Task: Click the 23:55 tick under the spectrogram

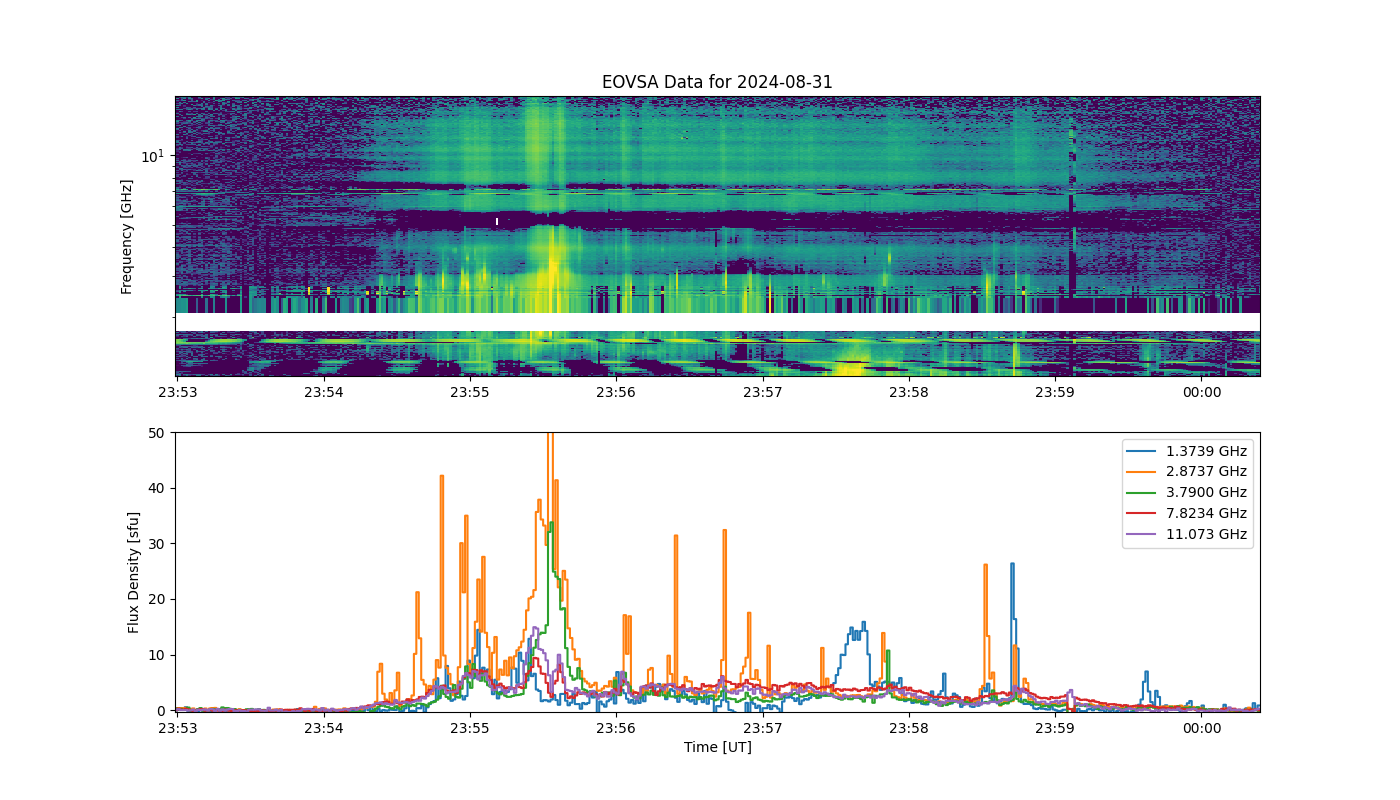Action: point(470,393)
